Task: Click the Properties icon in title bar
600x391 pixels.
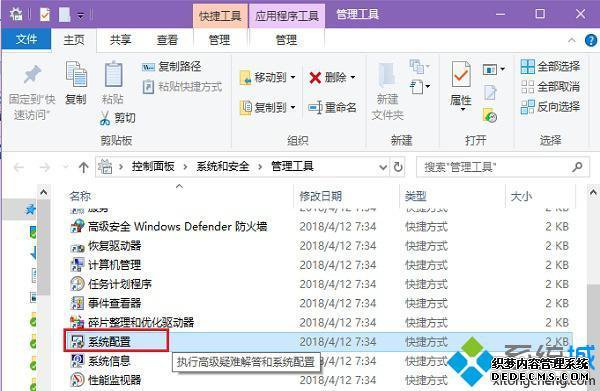Action: pos(45,15)
